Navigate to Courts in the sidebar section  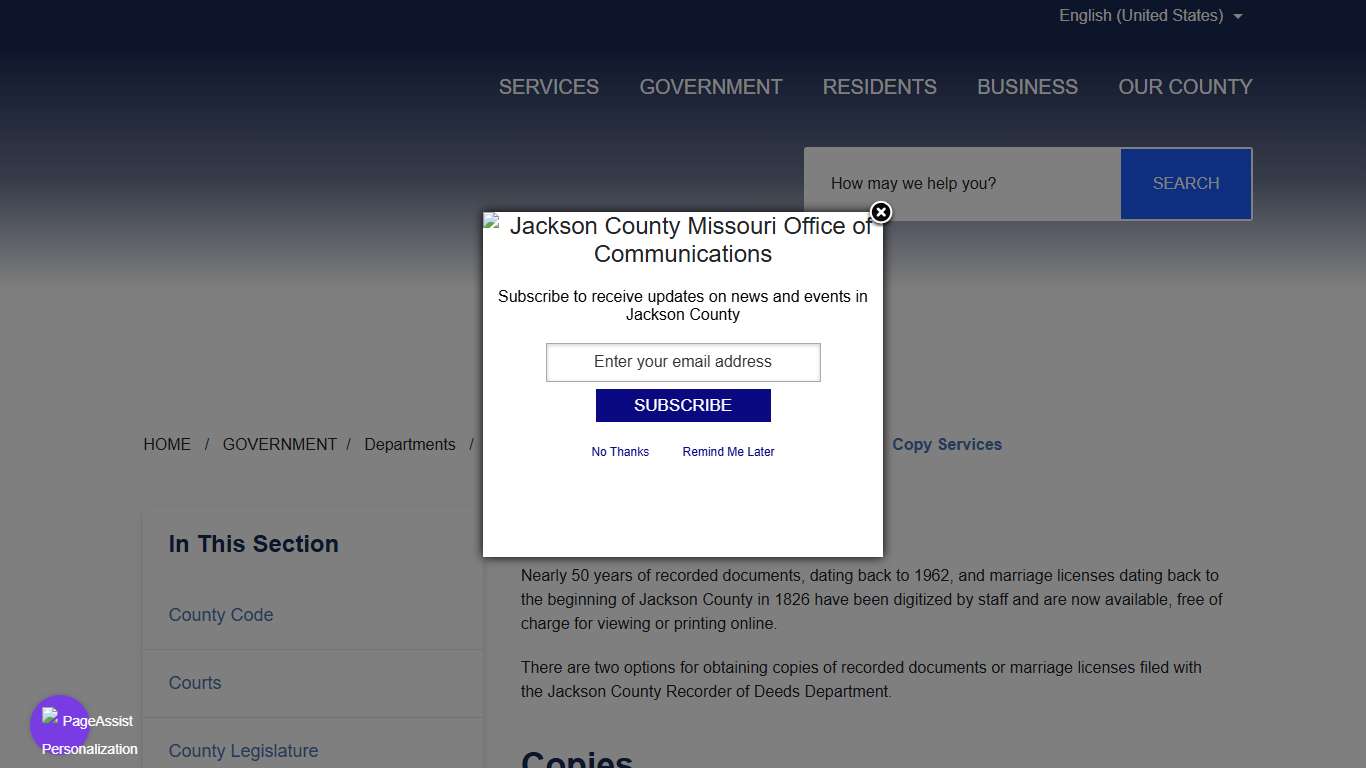(x=195, y=683)
